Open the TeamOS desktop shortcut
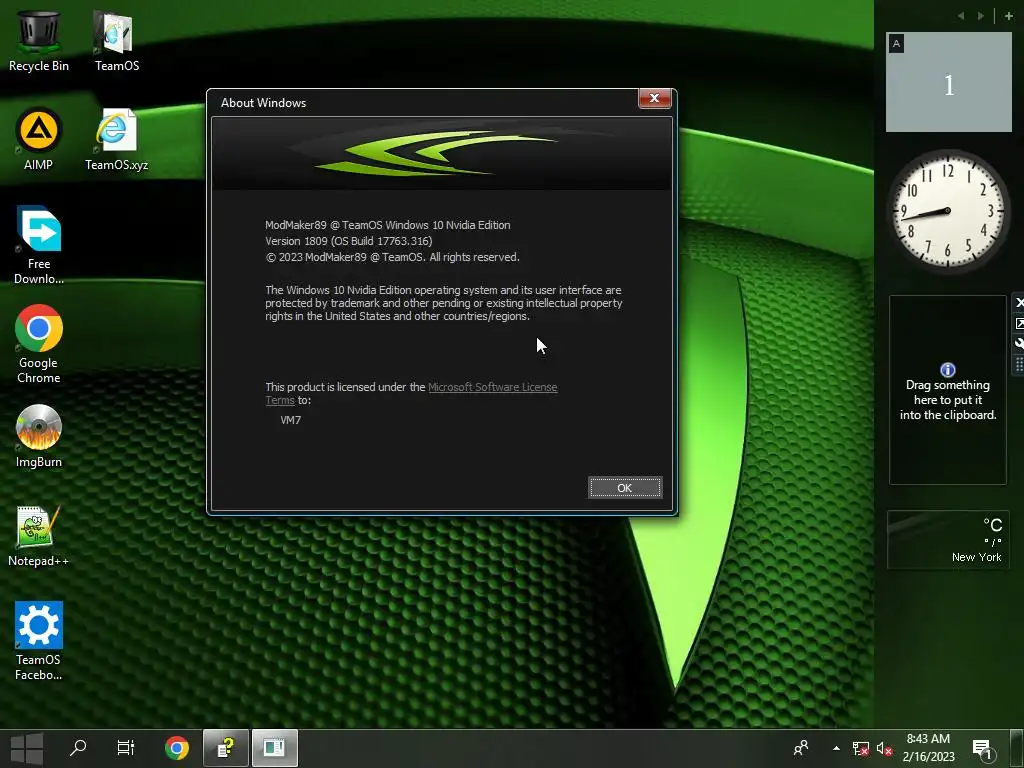 [116, 40]
